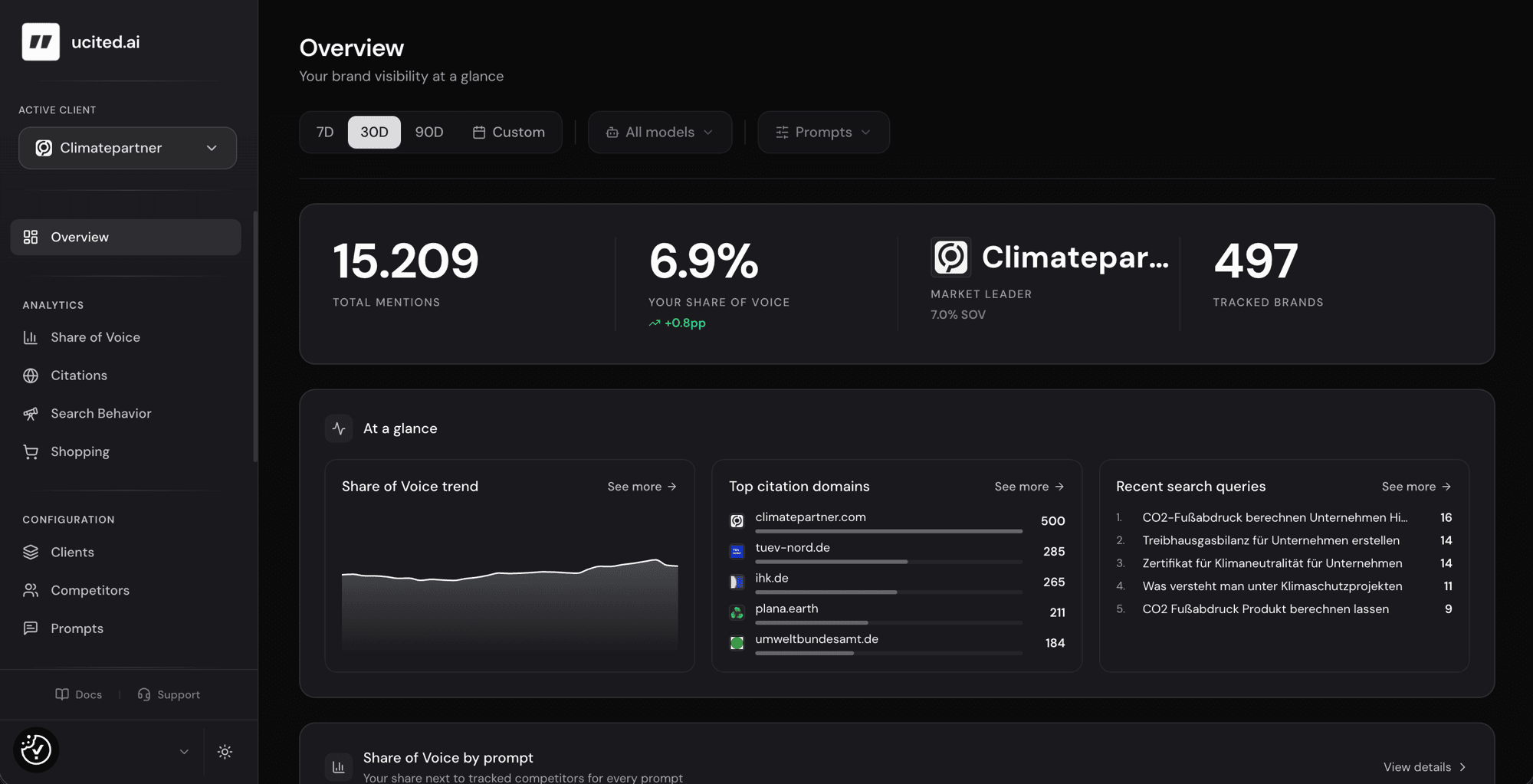Select the 90D time range

click(429, 133)
